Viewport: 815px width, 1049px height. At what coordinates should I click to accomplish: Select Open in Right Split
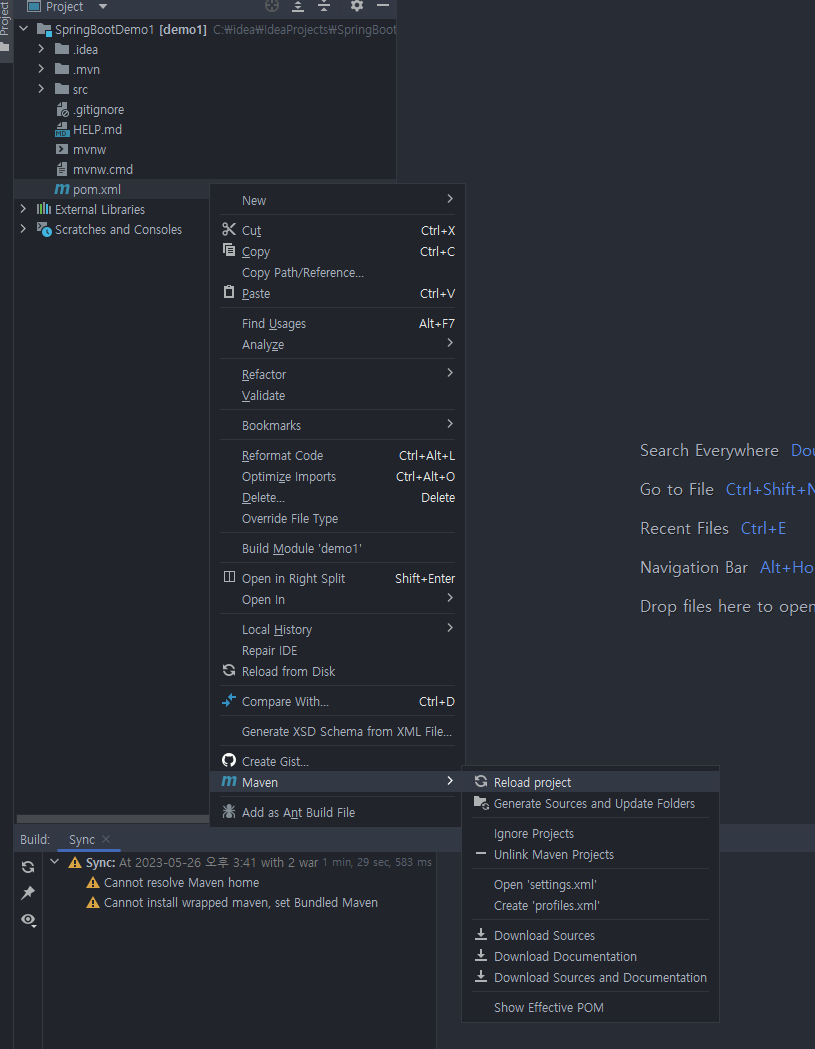(338, 579)
